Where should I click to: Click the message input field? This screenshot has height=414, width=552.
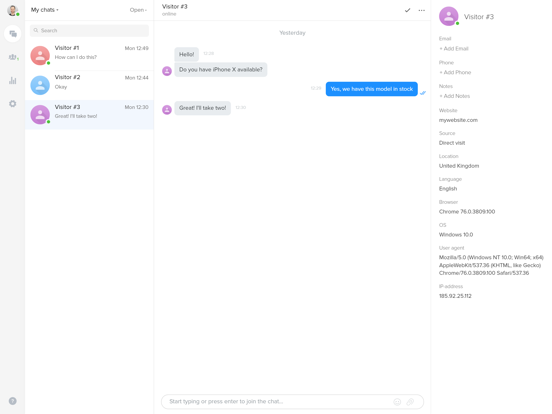pyautogui.click(x=293, y=402)
